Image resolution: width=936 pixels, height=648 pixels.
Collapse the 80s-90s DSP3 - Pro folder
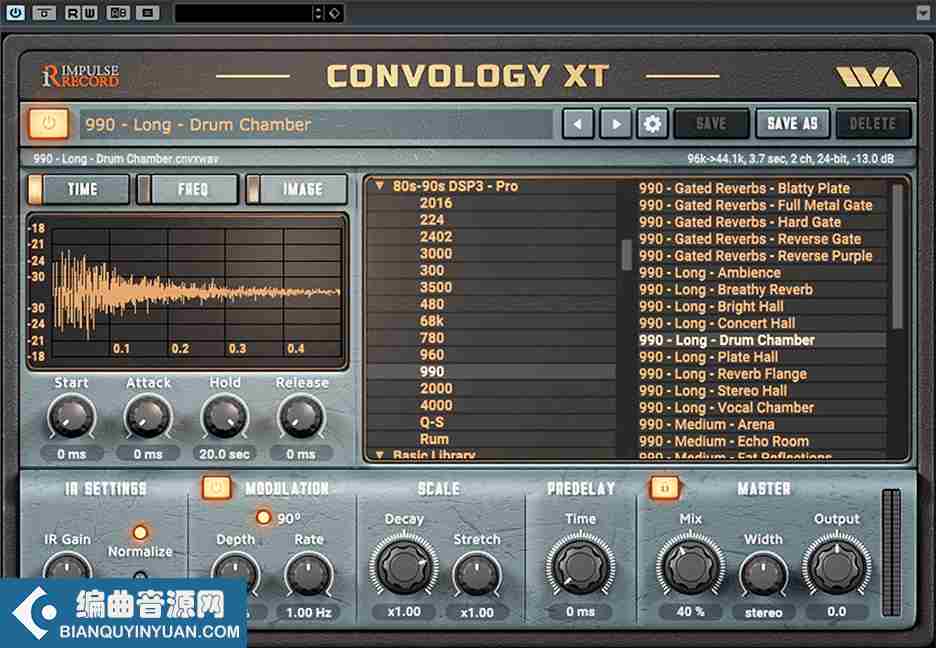tap(379, 186)
